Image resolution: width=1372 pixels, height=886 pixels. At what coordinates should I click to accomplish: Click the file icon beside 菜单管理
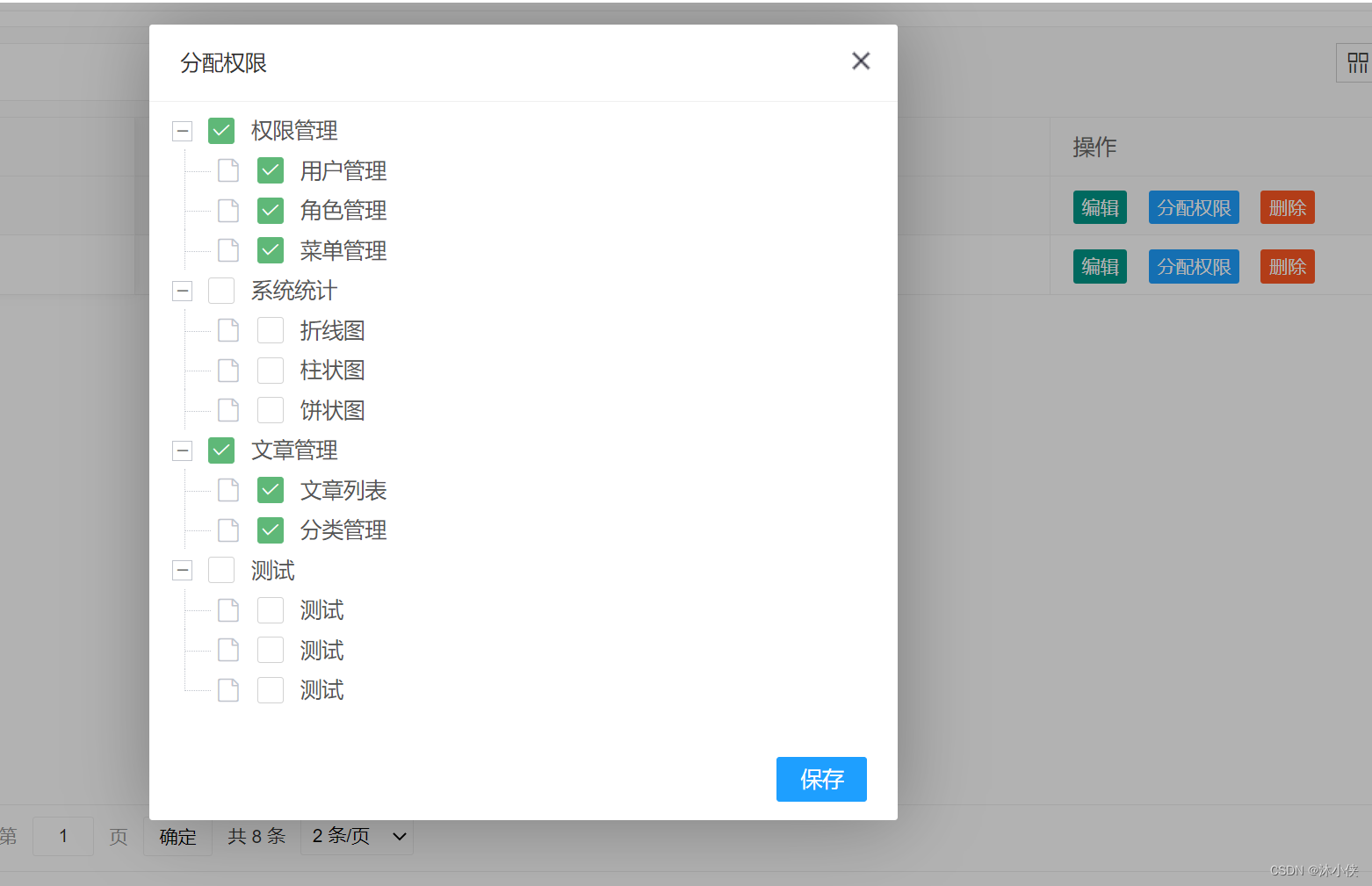(228, 250)
